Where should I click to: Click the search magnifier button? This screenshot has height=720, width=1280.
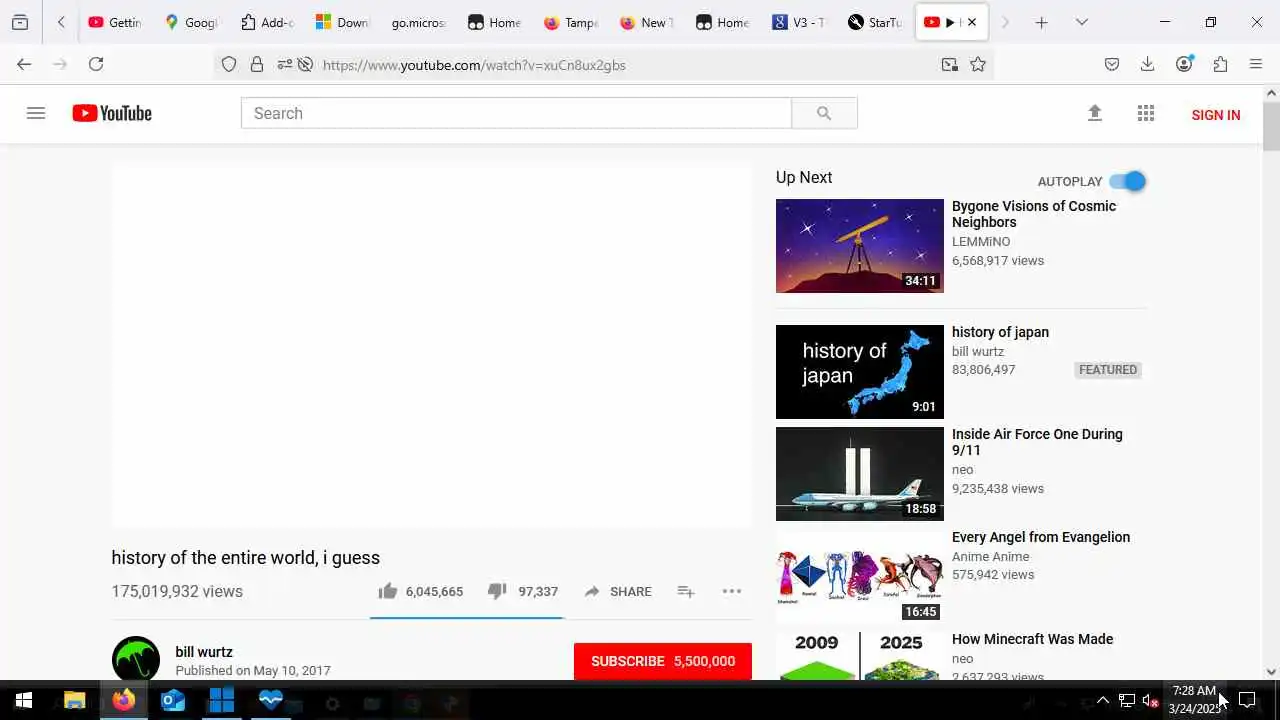824,113
